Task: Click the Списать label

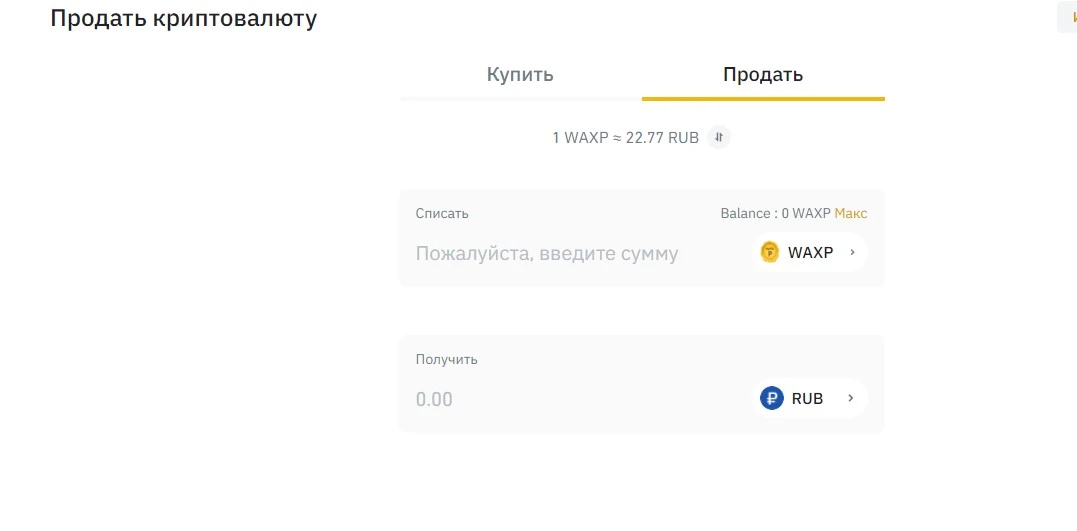Action: click(x=442, y=214)
